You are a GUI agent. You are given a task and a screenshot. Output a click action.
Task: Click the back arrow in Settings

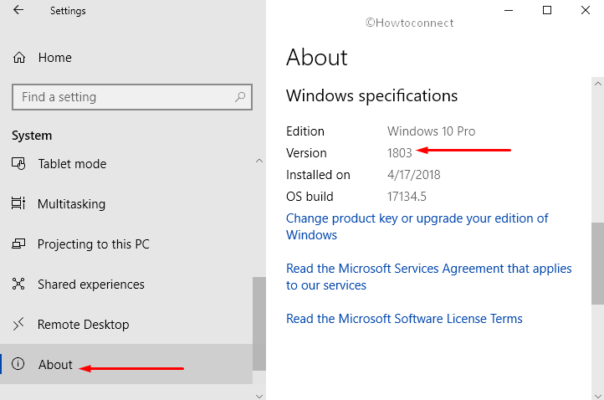point(18,10)
